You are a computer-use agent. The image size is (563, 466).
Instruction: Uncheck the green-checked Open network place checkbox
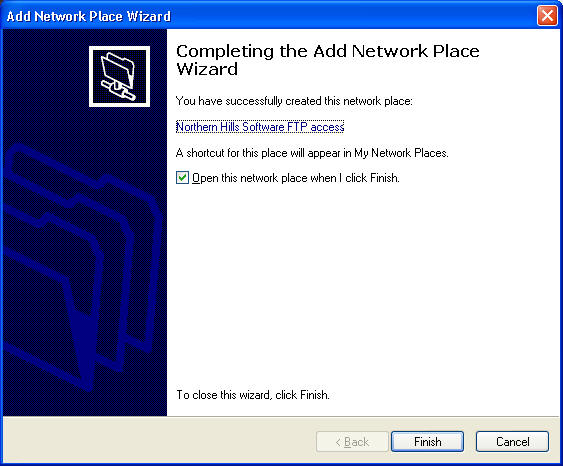(x=182, y=177)
